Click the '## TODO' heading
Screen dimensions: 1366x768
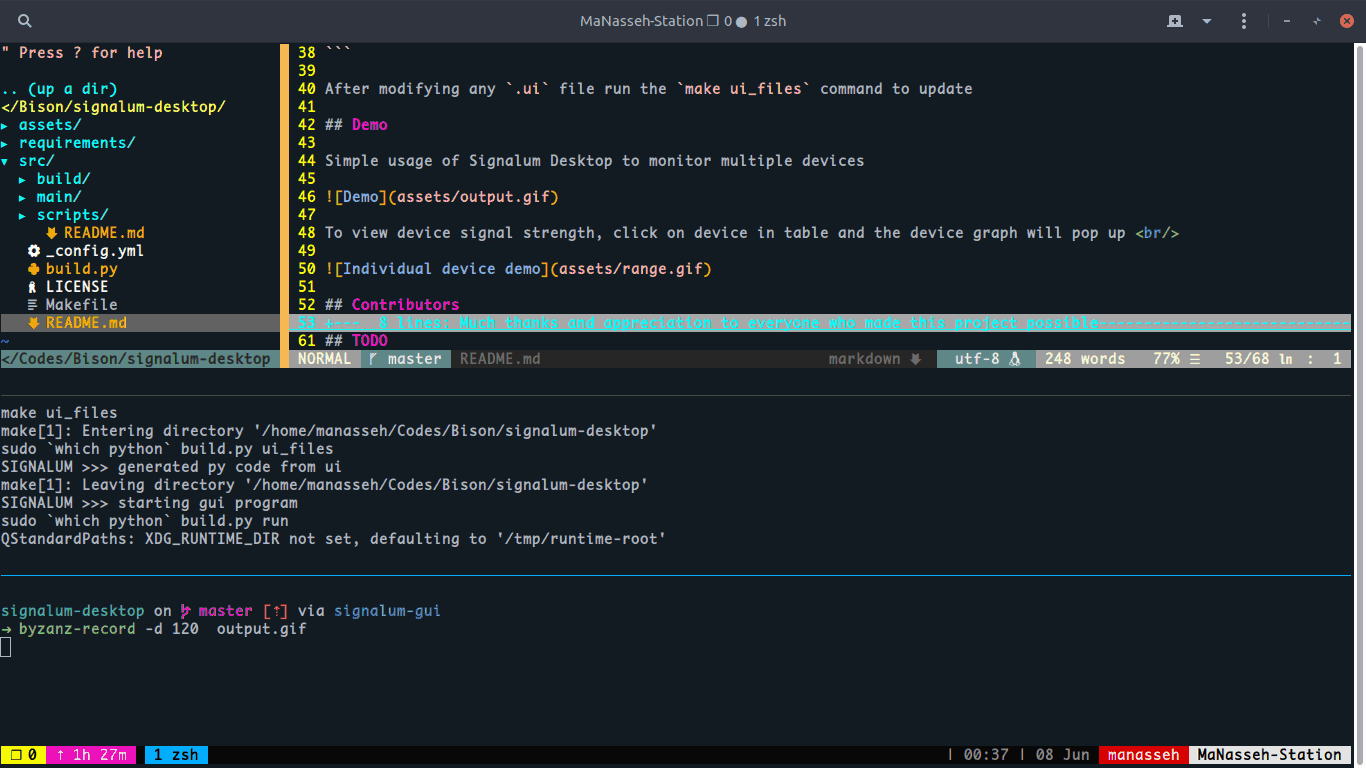(x=356, y=341)
